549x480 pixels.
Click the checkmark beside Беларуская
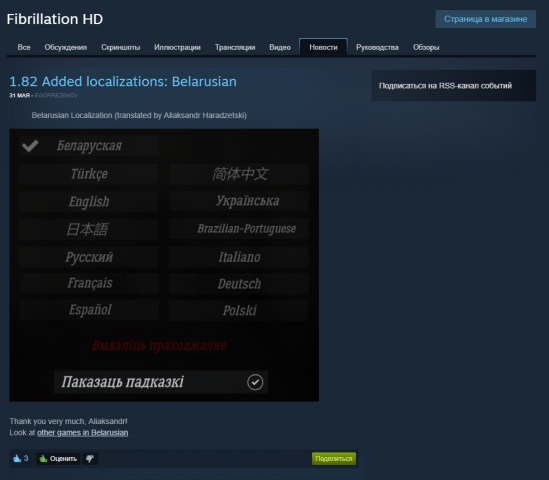(30, 146)
